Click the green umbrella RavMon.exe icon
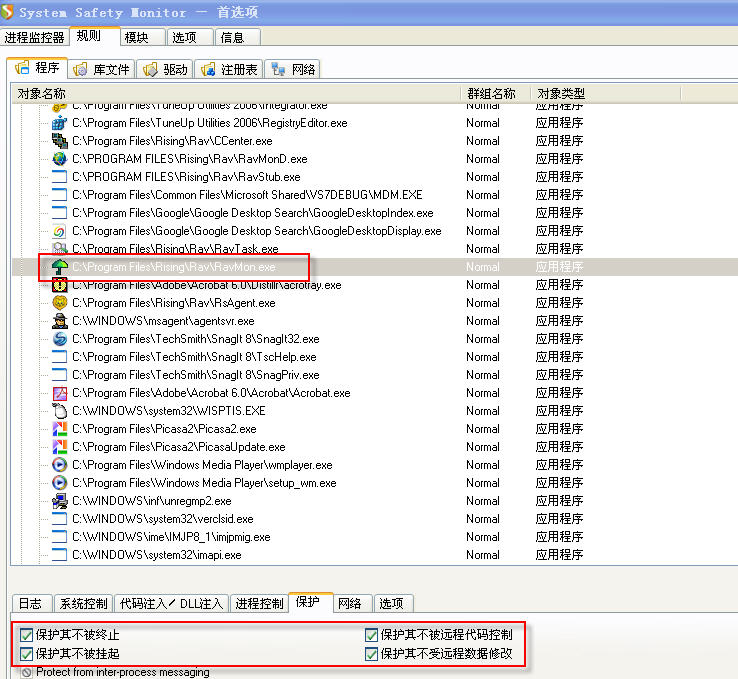The height and width of the screenshot is (679, 738). click(59, 267)
